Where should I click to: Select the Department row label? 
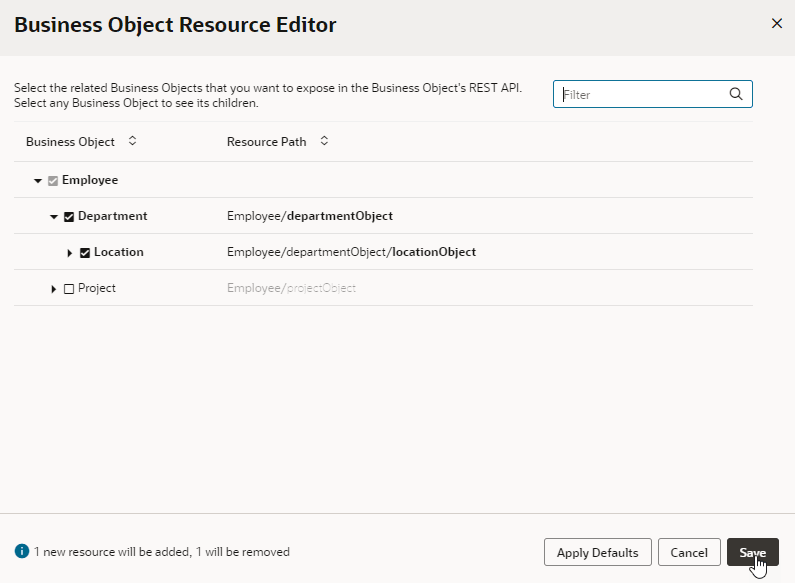112,216
